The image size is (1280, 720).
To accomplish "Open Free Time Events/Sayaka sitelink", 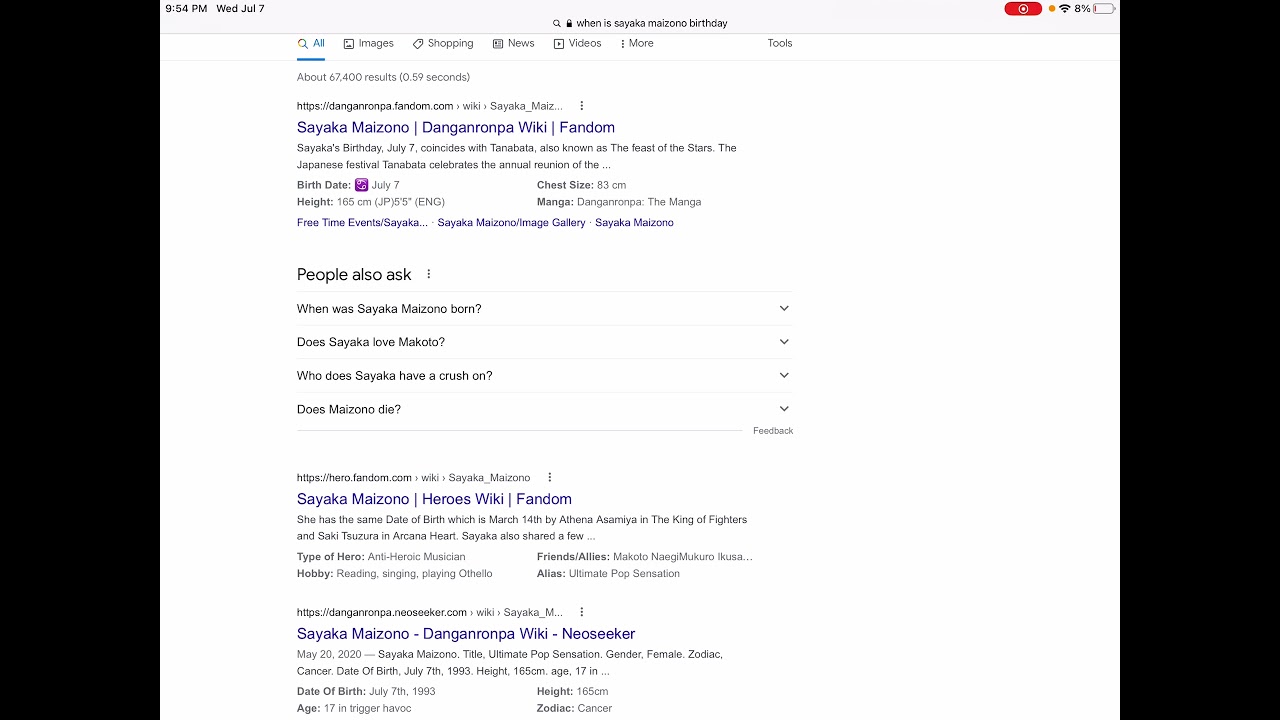I will 362,223.
